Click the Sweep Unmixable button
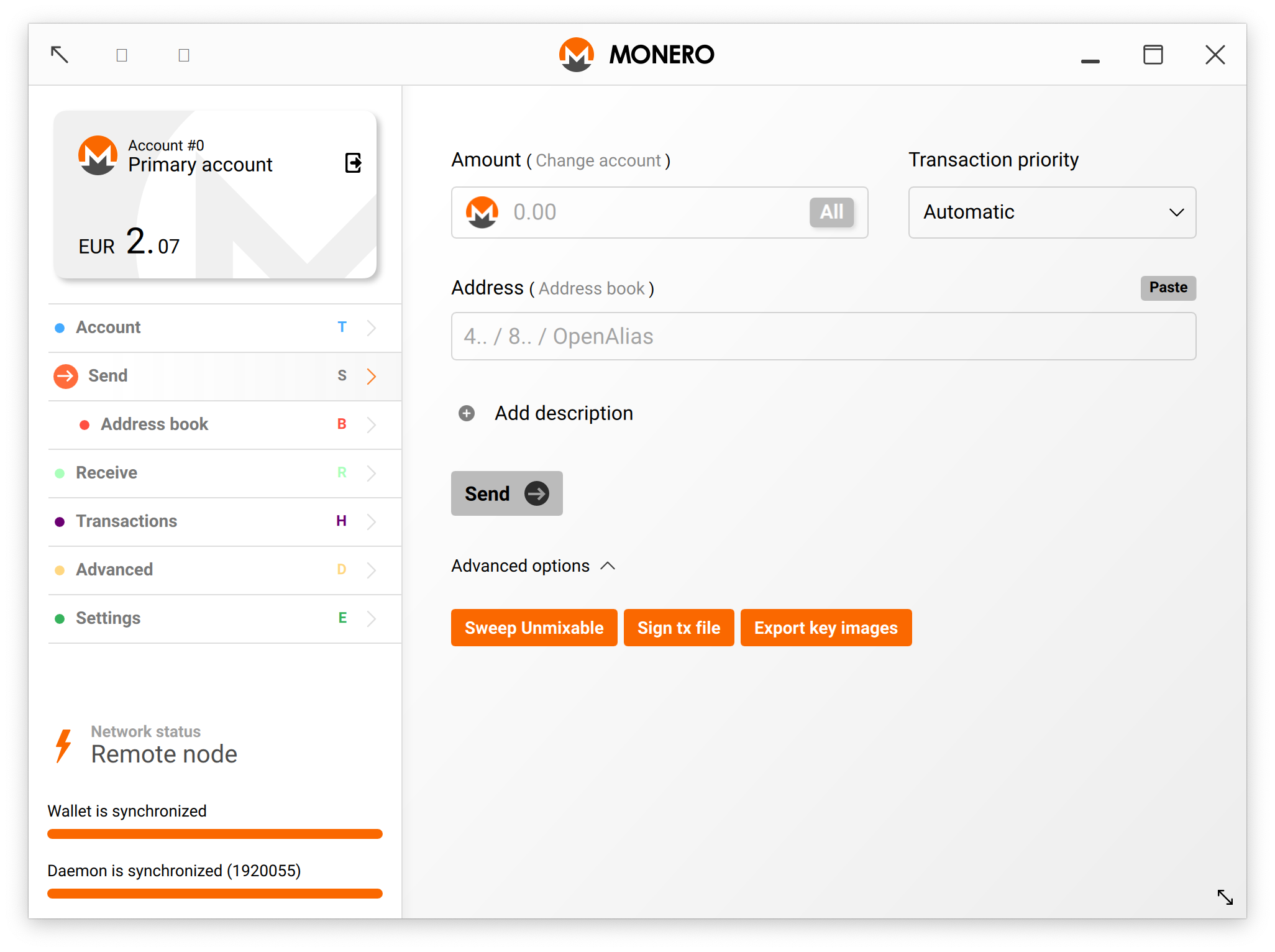Image resolution: width=1275 pixels, height=952 pixels. (x=534, y=628)
